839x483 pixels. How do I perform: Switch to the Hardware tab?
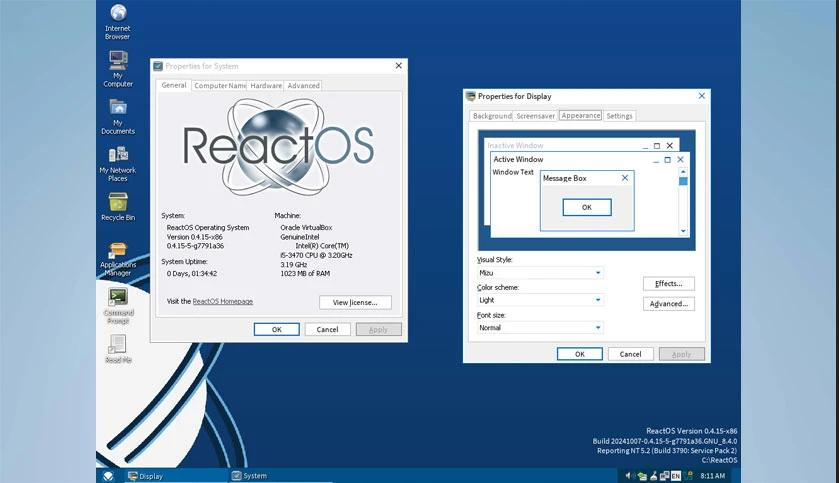point(266,86)
